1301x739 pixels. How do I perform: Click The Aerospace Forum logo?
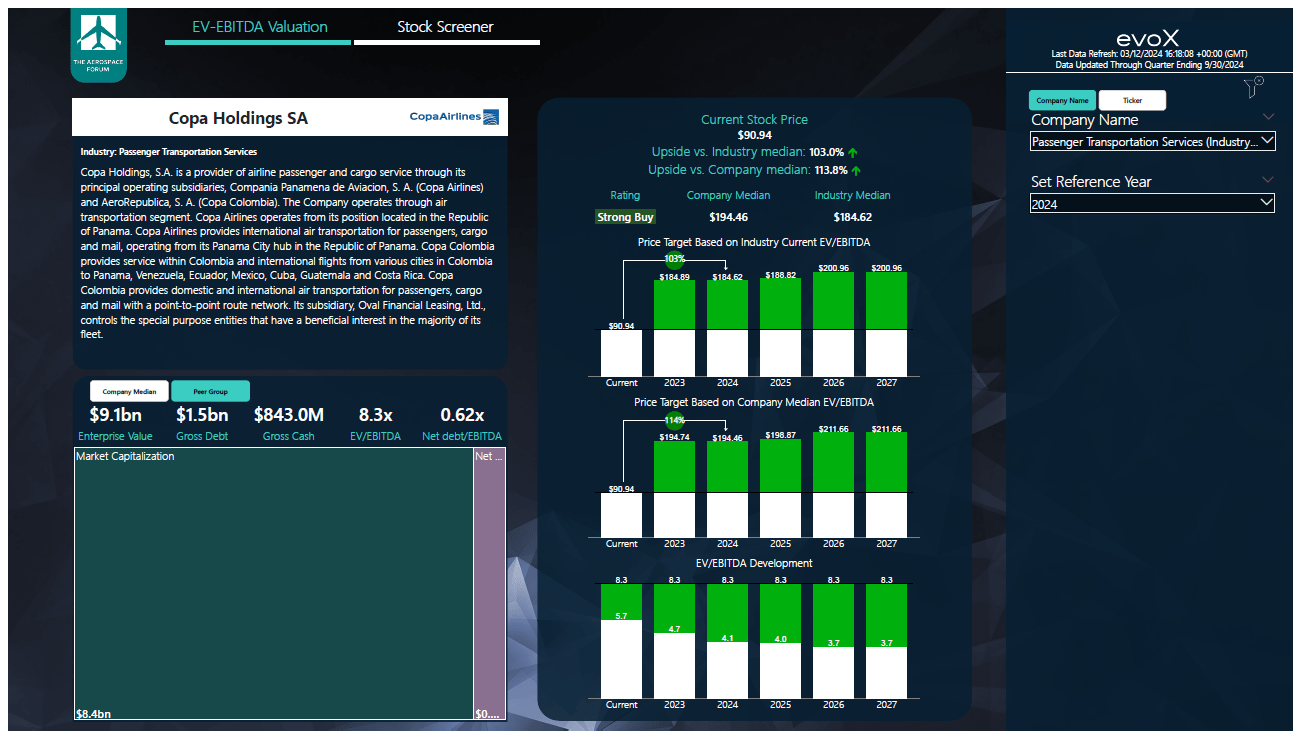(x=98, y=43)
